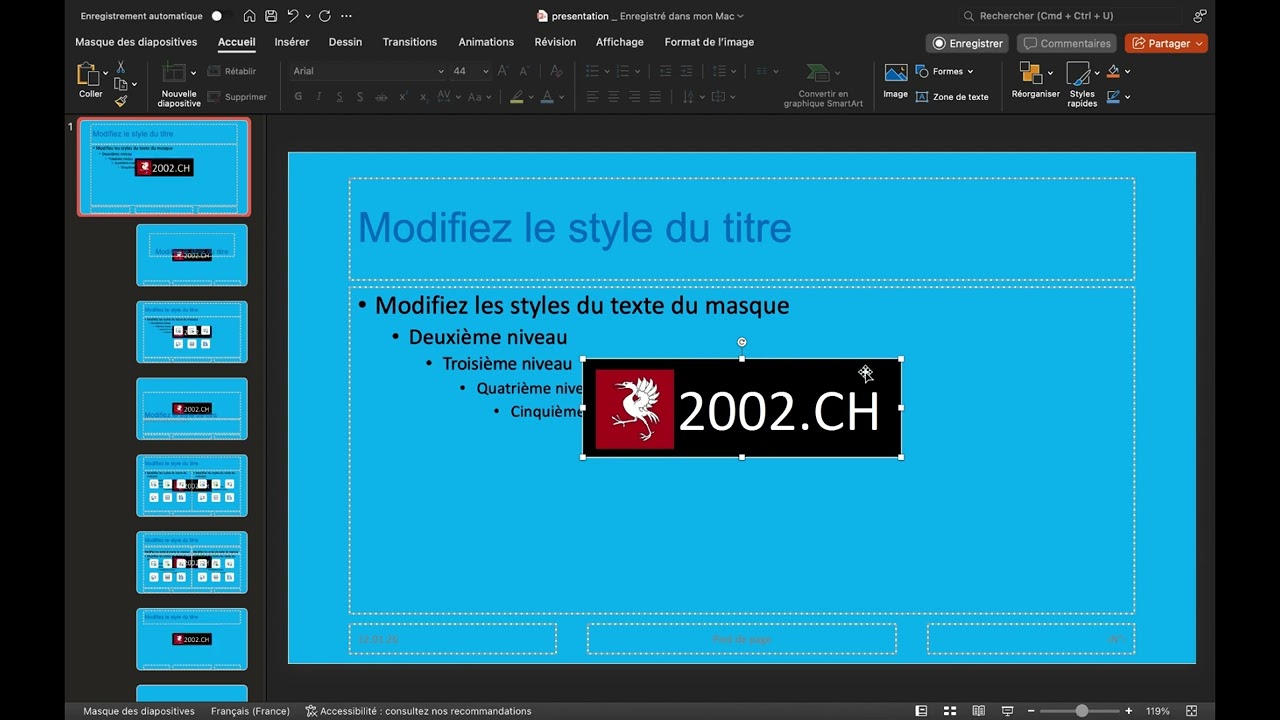The height and width of the screenshot is (720, 1280).
Task: Click the Home icon in title bar
Action: pos(250,16)
